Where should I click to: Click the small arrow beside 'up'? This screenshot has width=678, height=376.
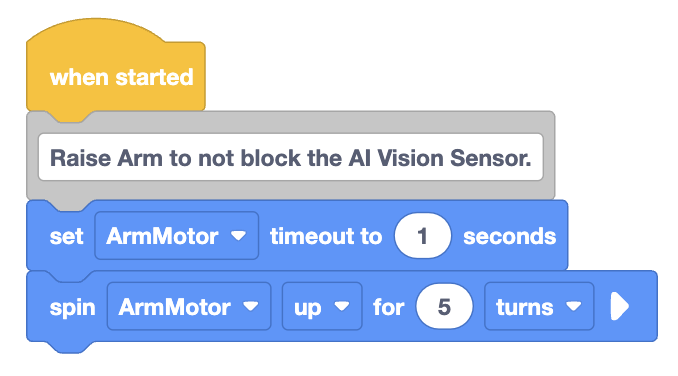[x=342, y=306]
